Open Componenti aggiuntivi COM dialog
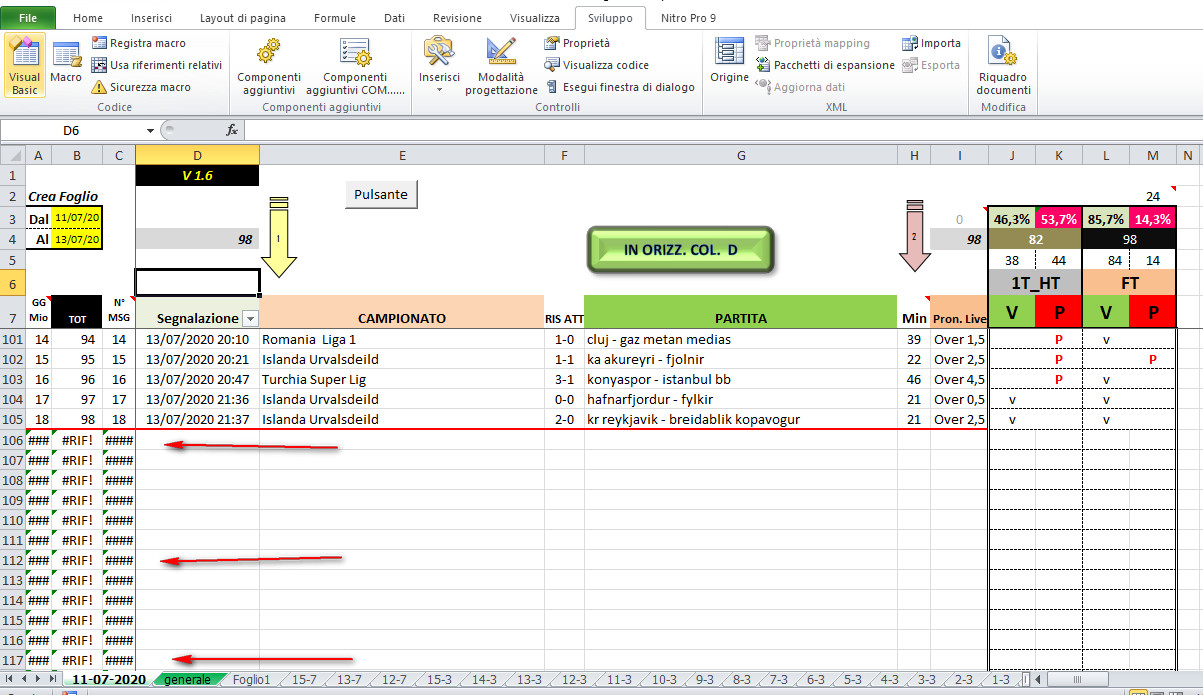 pyautogui.click(x=355, y=67)
